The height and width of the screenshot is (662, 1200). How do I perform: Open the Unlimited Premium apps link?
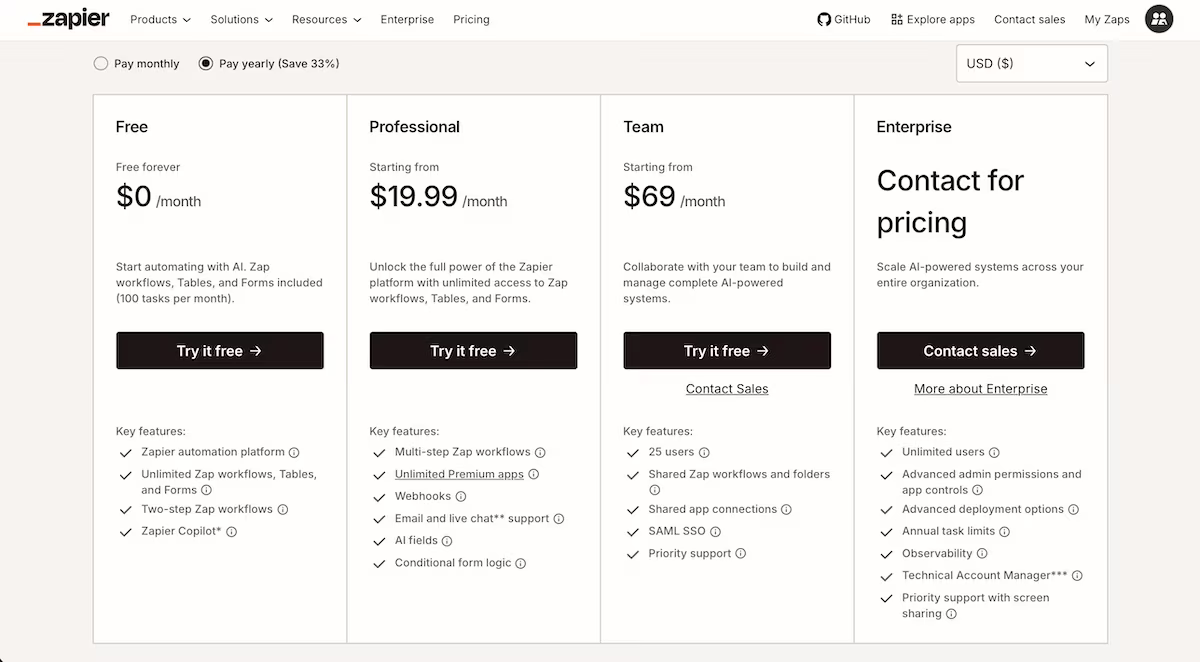[x=459, y=475]
